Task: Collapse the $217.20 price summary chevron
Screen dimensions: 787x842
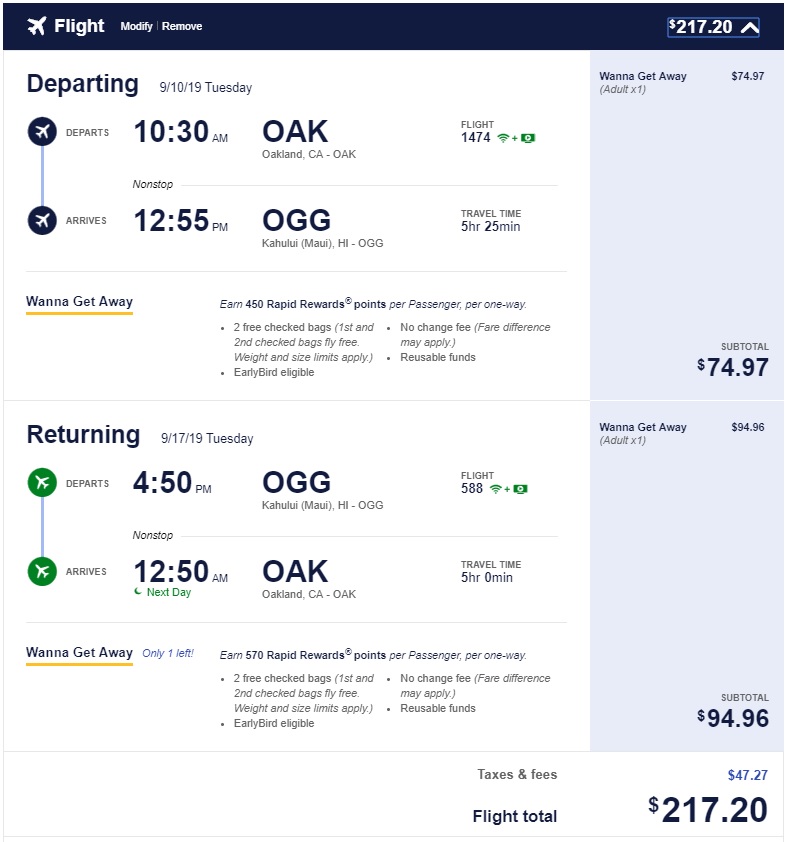Action: point(749,27)
